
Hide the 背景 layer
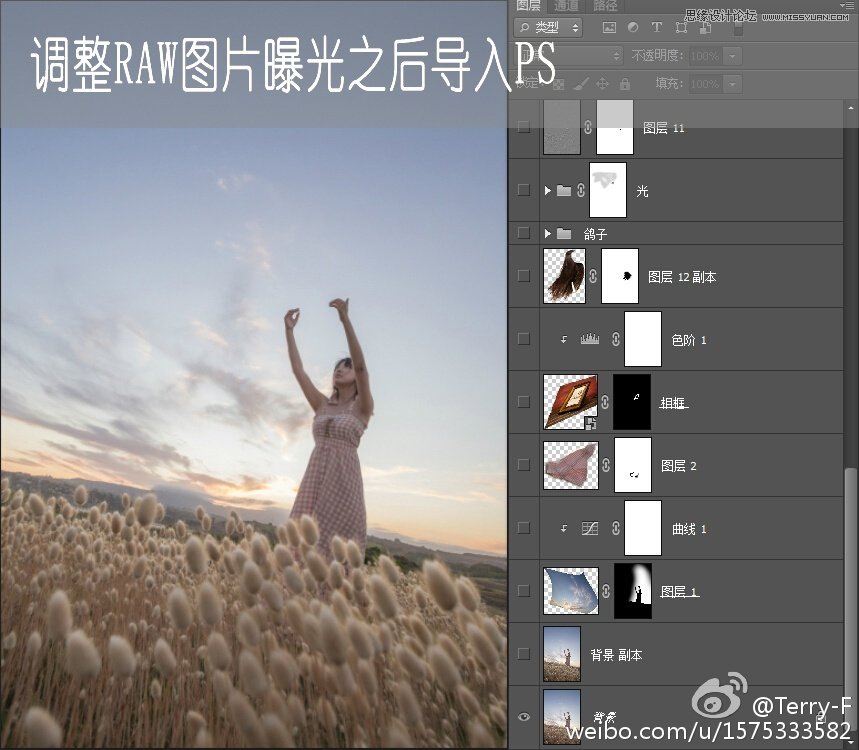point(523,717)
